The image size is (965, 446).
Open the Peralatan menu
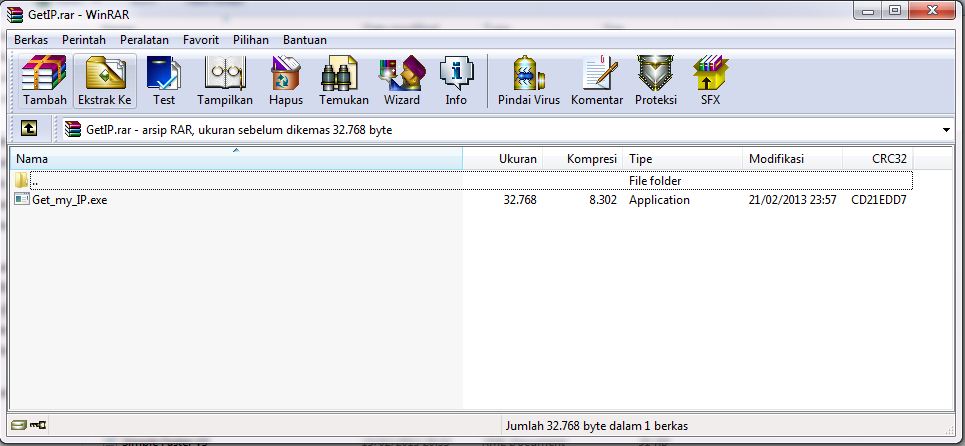pyautogui.click(x=144, y=40)
